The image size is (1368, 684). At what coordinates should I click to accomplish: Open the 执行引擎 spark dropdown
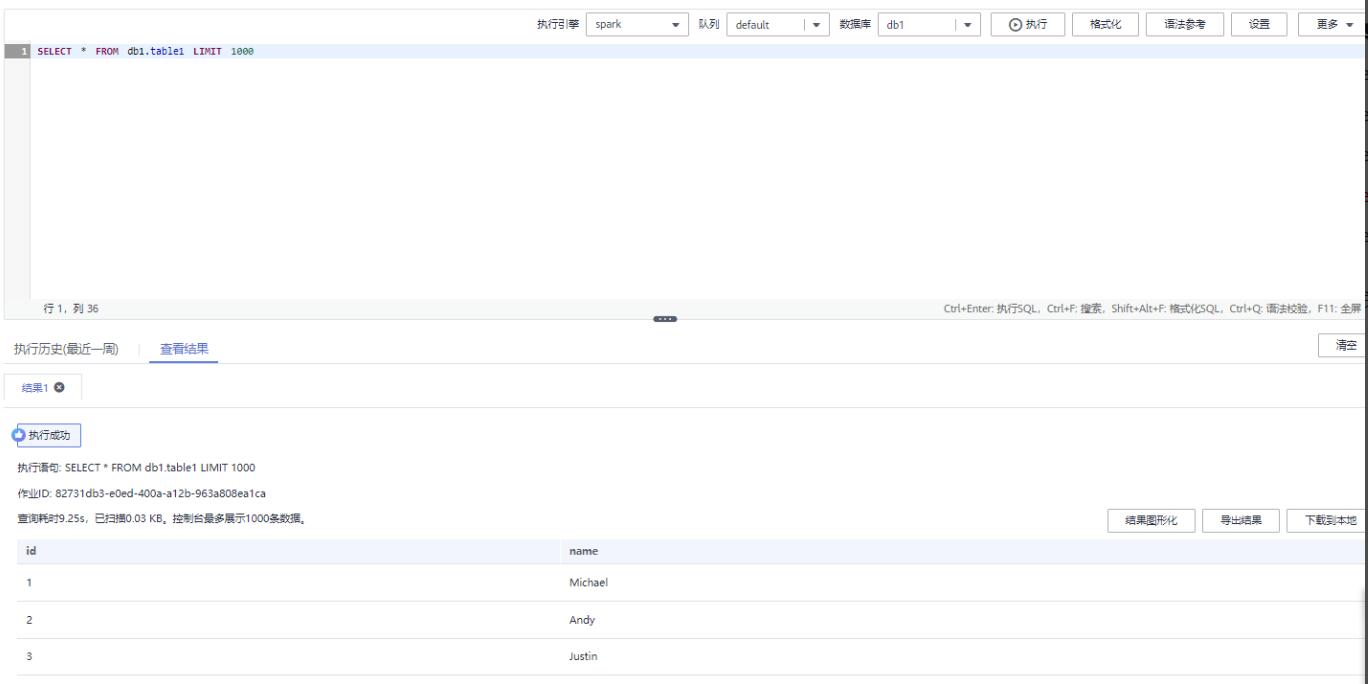[636, 25]
